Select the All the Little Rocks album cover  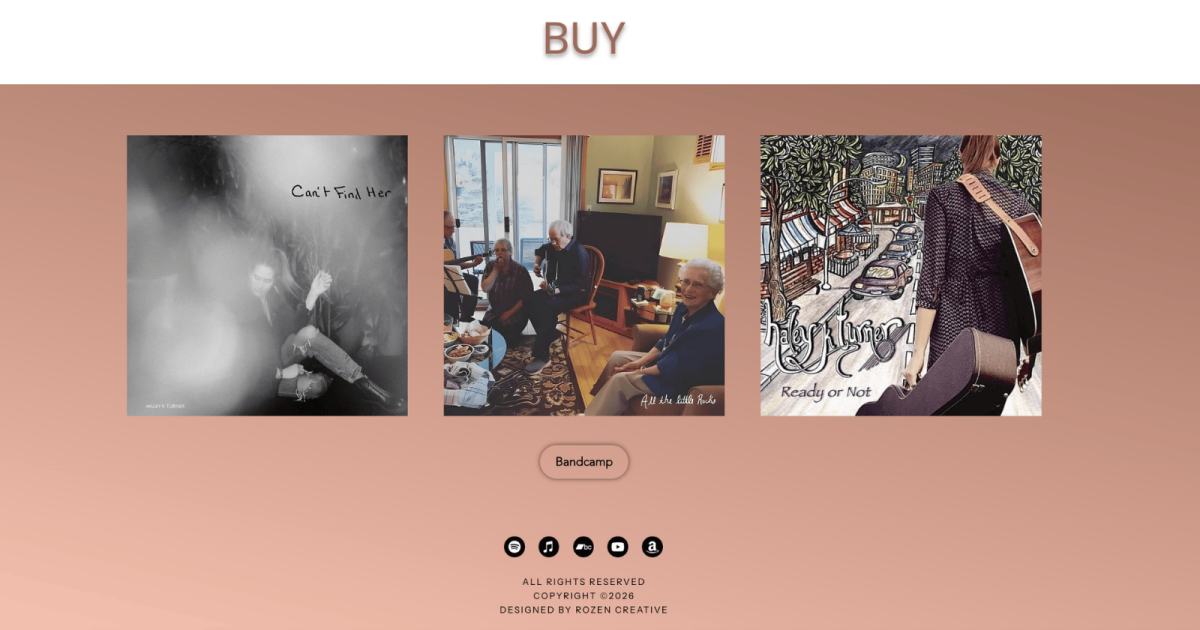point(584,275)
